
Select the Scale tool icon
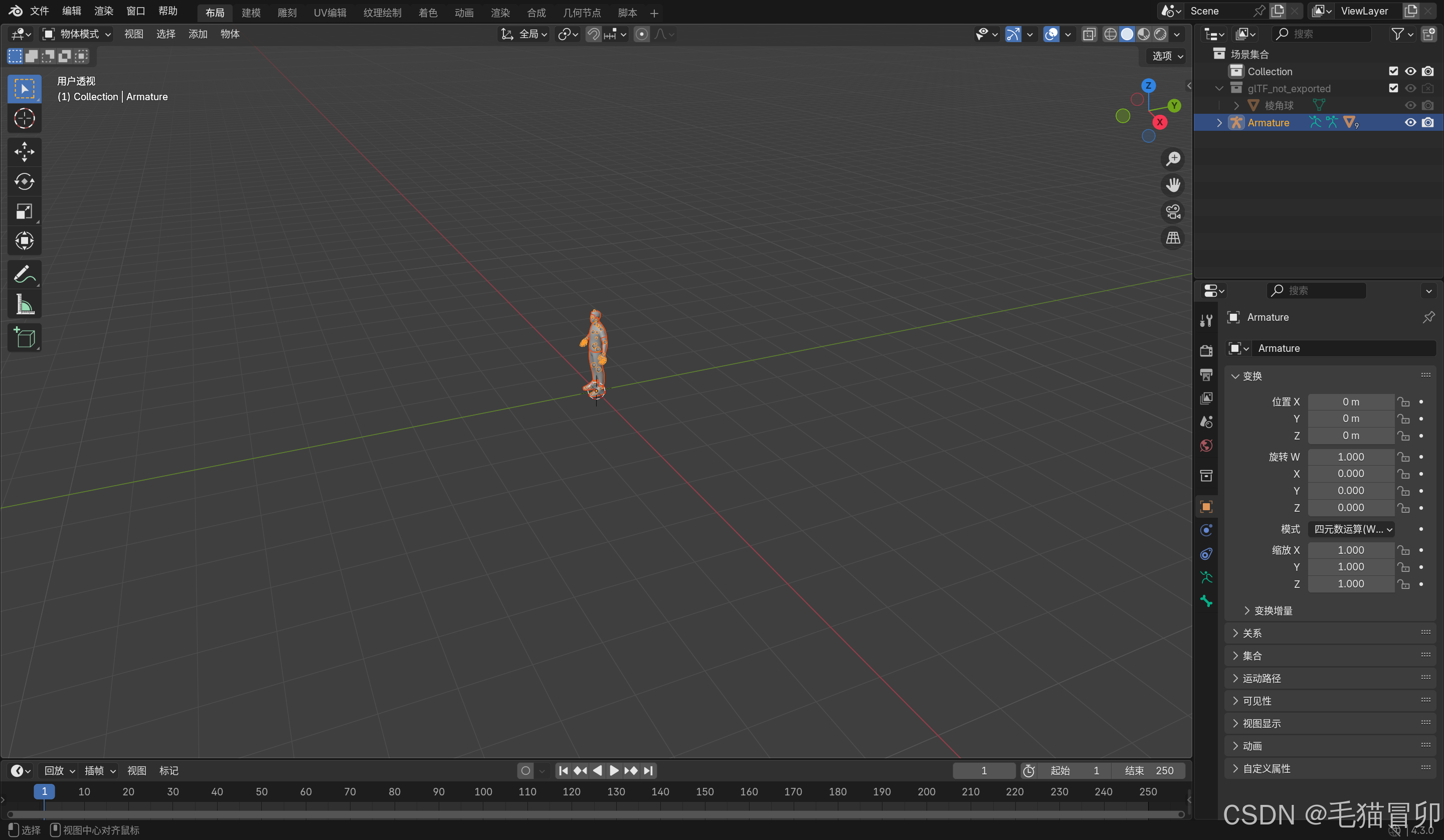[x=24, y=212]
